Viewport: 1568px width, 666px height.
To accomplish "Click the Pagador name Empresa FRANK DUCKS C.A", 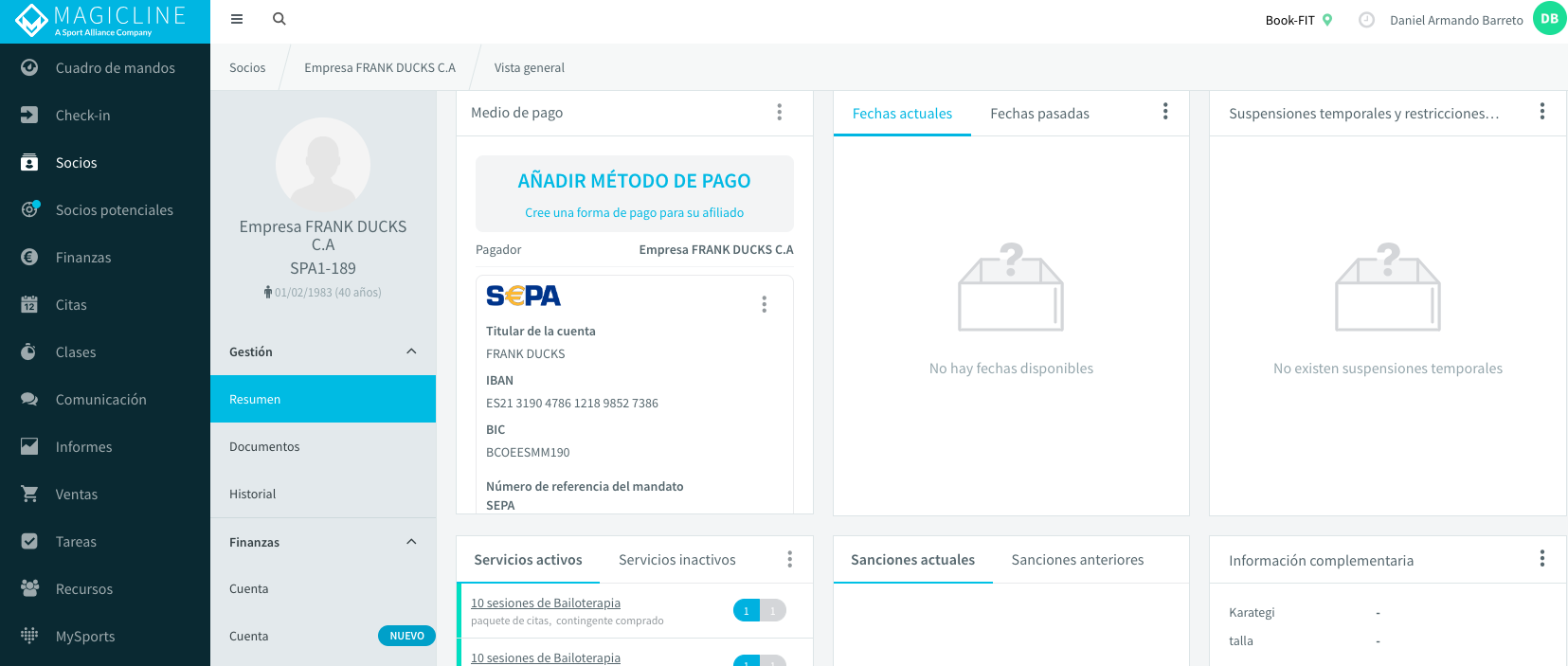I will [716, 249].
